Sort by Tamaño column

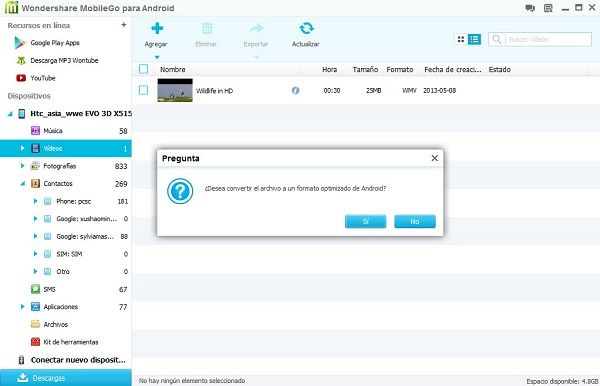365,70
